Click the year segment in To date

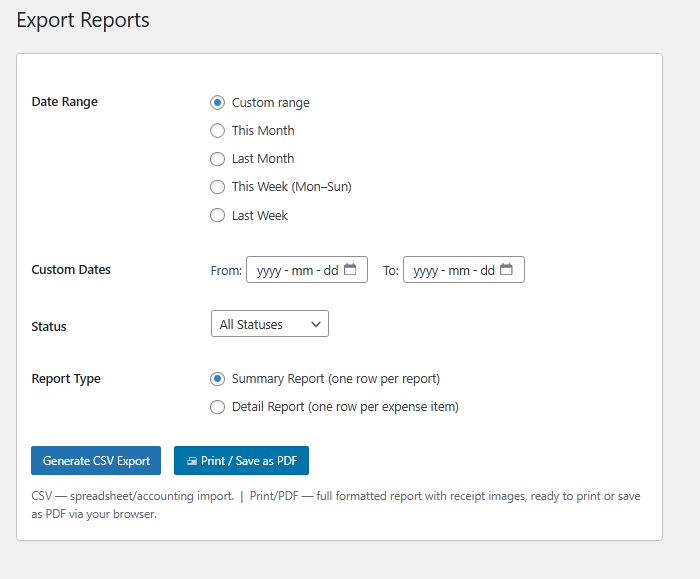click(425, 270)
